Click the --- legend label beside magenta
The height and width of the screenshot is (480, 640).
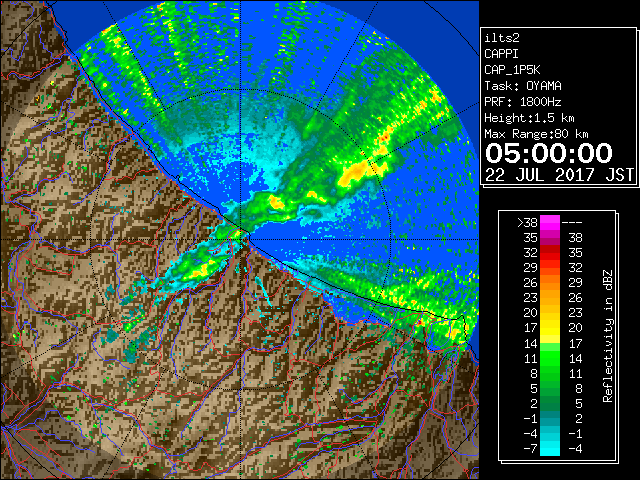pyautogui.click(x=572, y=222)
